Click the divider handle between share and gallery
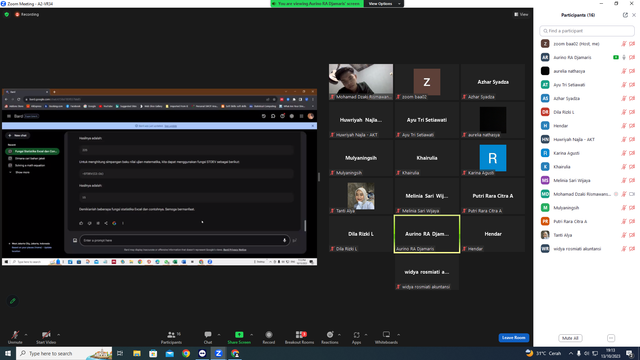The image size is (640, 360). [319, 177]
